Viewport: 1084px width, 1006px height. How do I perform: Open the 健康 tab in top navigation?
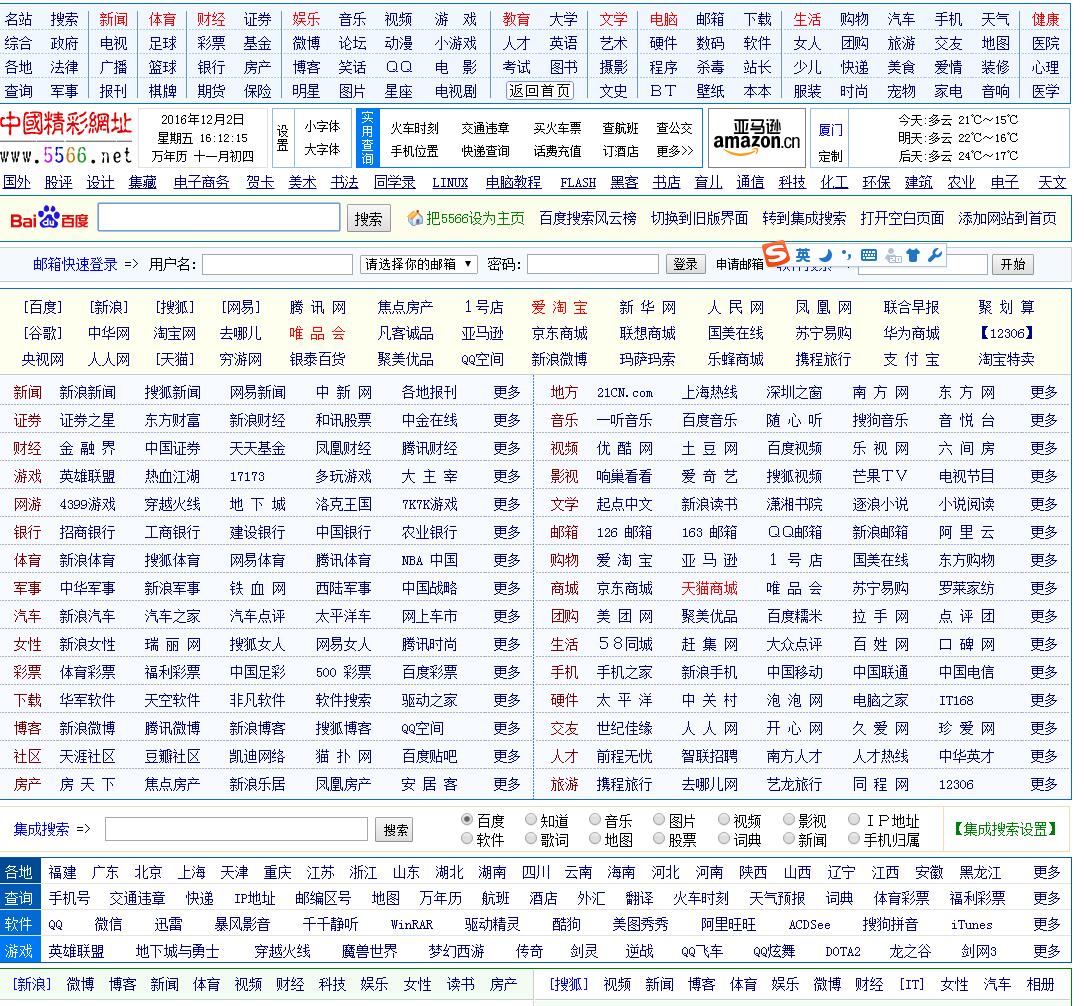pos(1045,19)
